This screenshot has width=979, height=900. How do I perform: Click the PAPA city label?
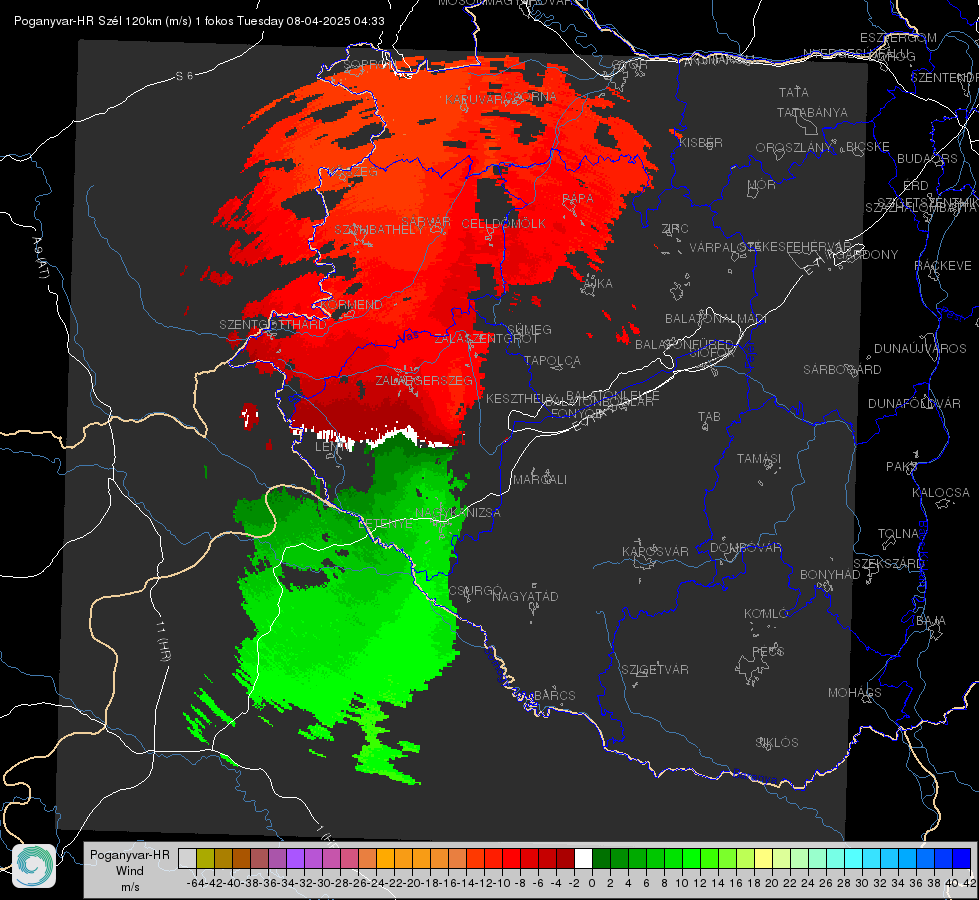point(578,198)
